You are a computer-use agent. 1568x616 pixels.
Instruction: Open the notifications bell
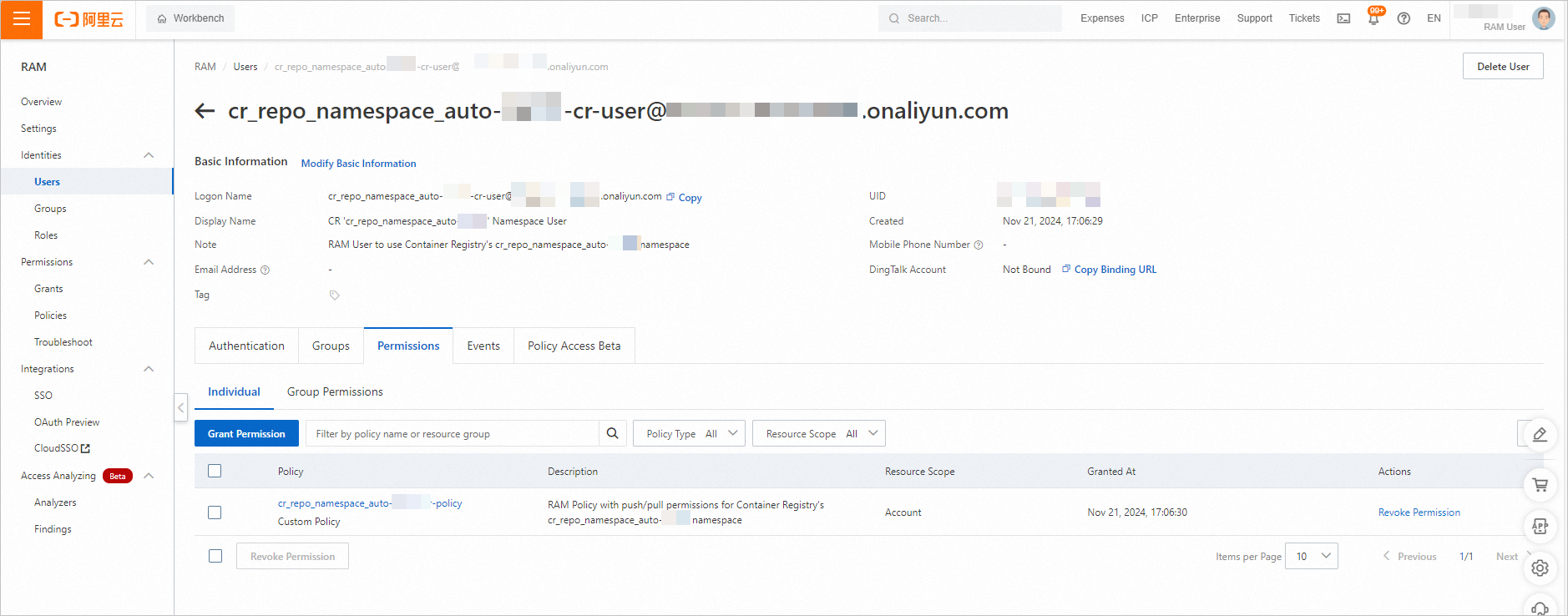pyautogui.click(x=1373, y=18)
